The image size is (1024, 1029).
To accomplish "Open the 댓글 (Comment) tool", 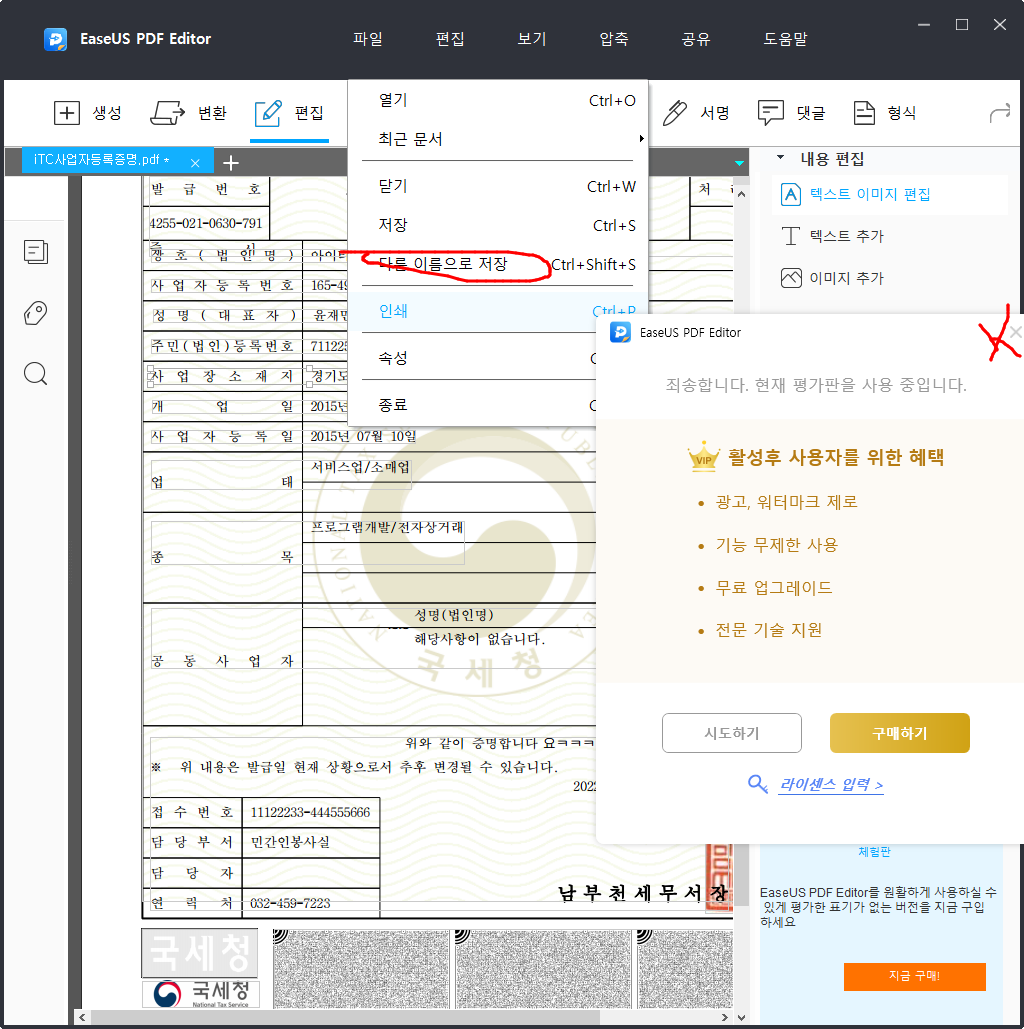I will click(x=791, y=113).
